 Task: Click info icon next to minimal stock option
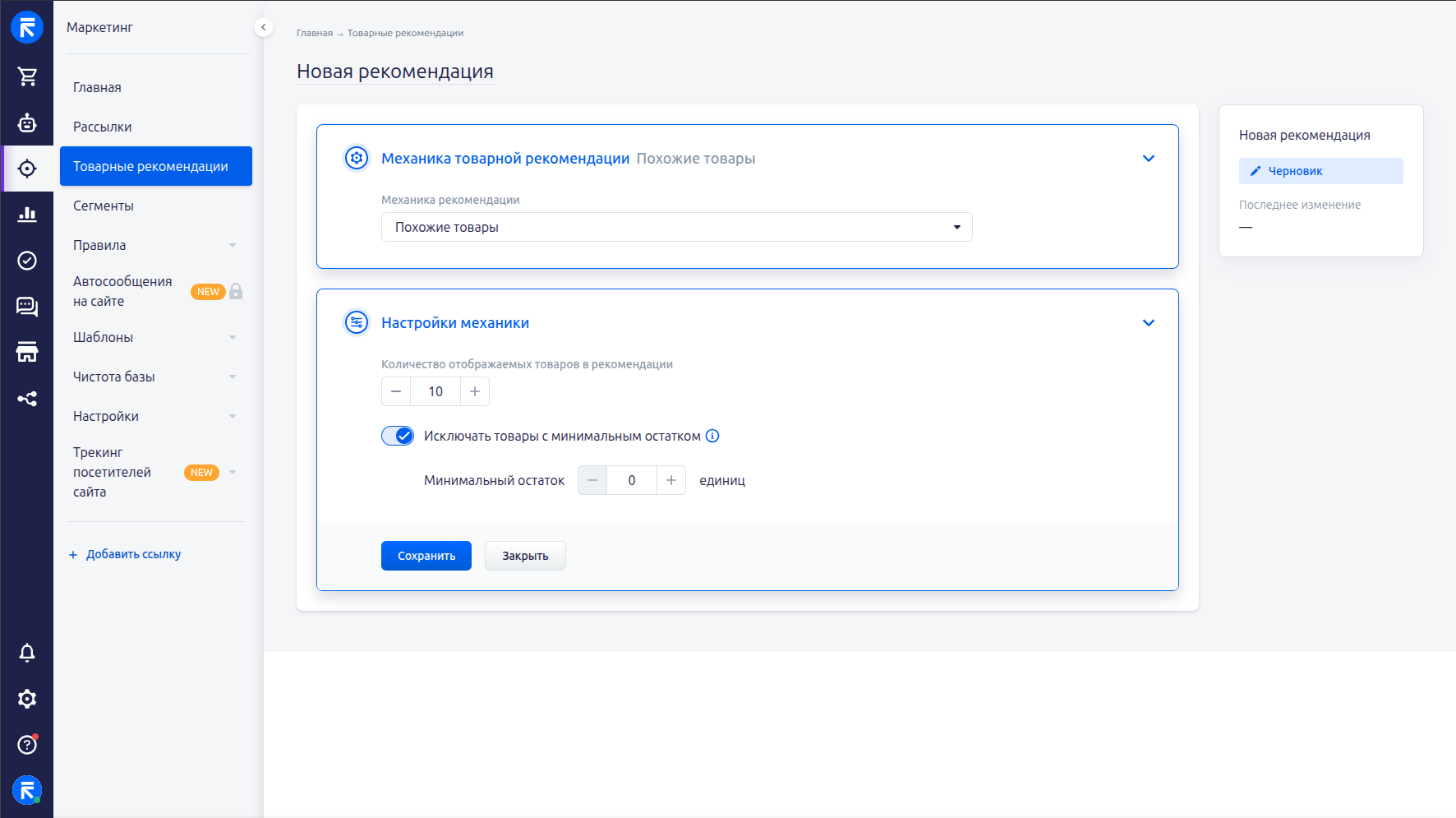(x=712, y=436)
